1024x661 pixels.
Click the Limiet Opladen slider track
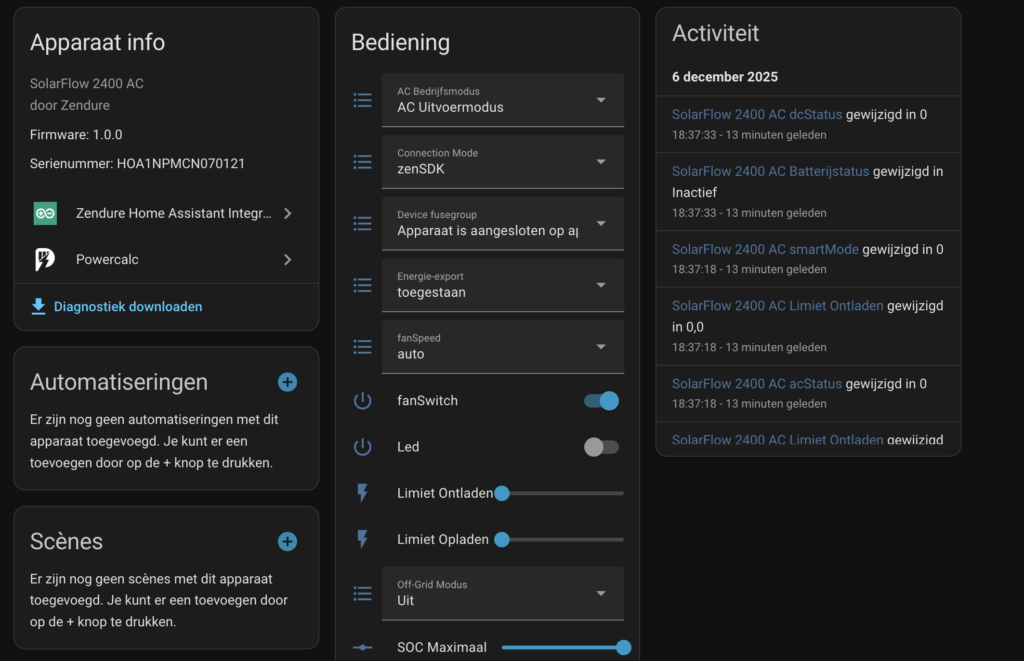[565, 539]
